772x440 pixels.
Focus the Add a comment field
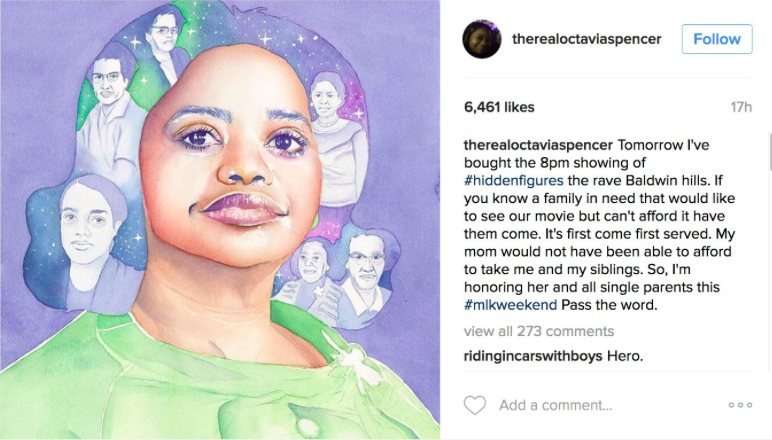555,405
